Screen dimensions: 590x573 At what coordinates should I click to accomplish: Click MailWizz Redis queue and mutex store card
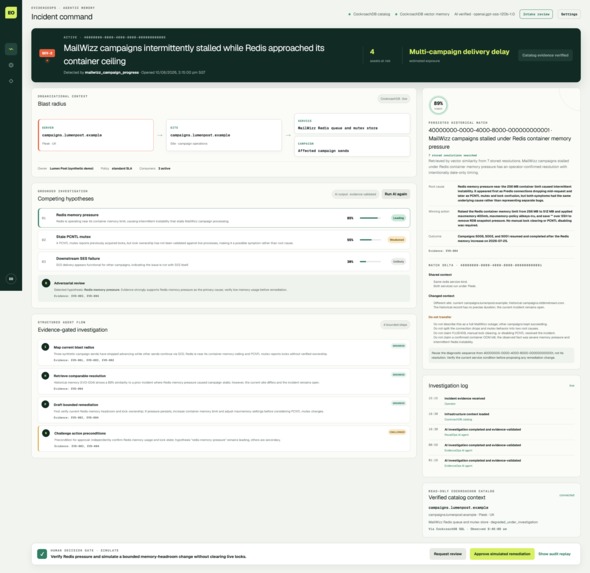click(352, 124)
